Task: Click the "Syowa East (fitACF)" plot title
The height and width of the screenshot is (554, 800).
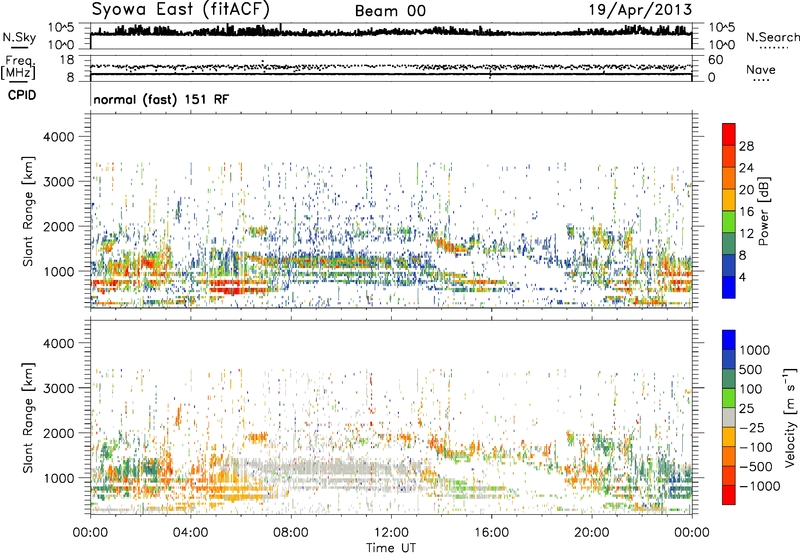Action: pos(181,9)
